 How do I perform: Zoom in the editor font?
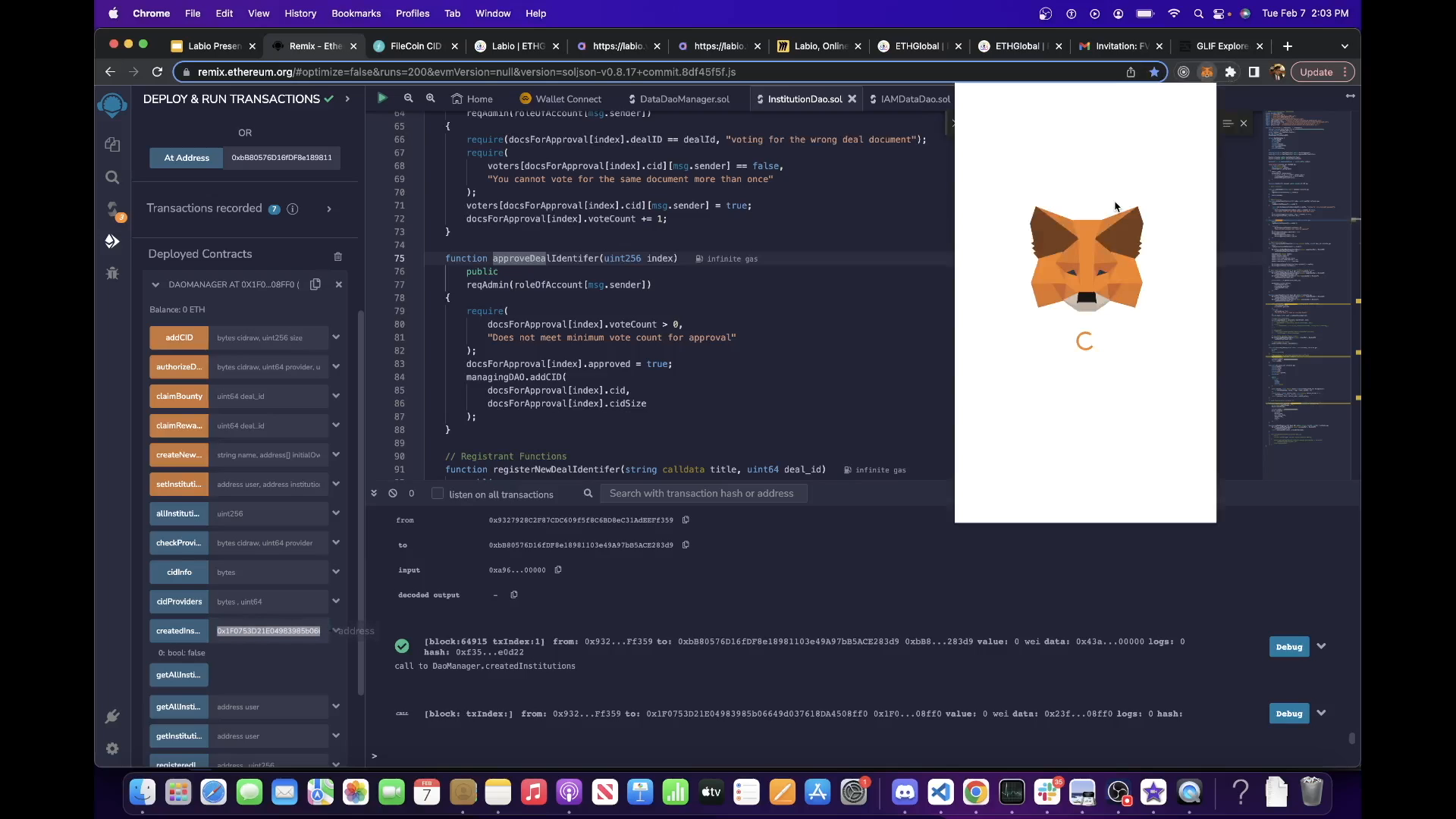[431, 98]
